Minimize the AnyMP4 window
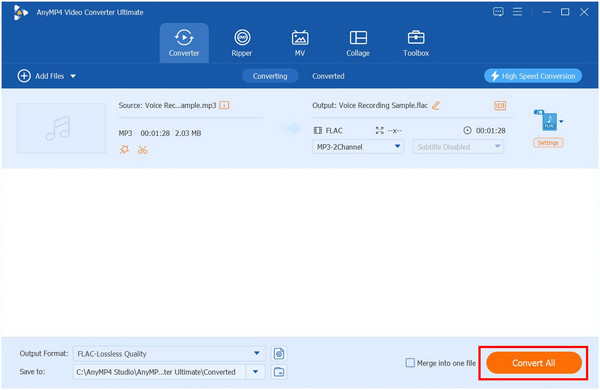Image resolution: width=600 pixels, height=390 pixels. (546, 12)
